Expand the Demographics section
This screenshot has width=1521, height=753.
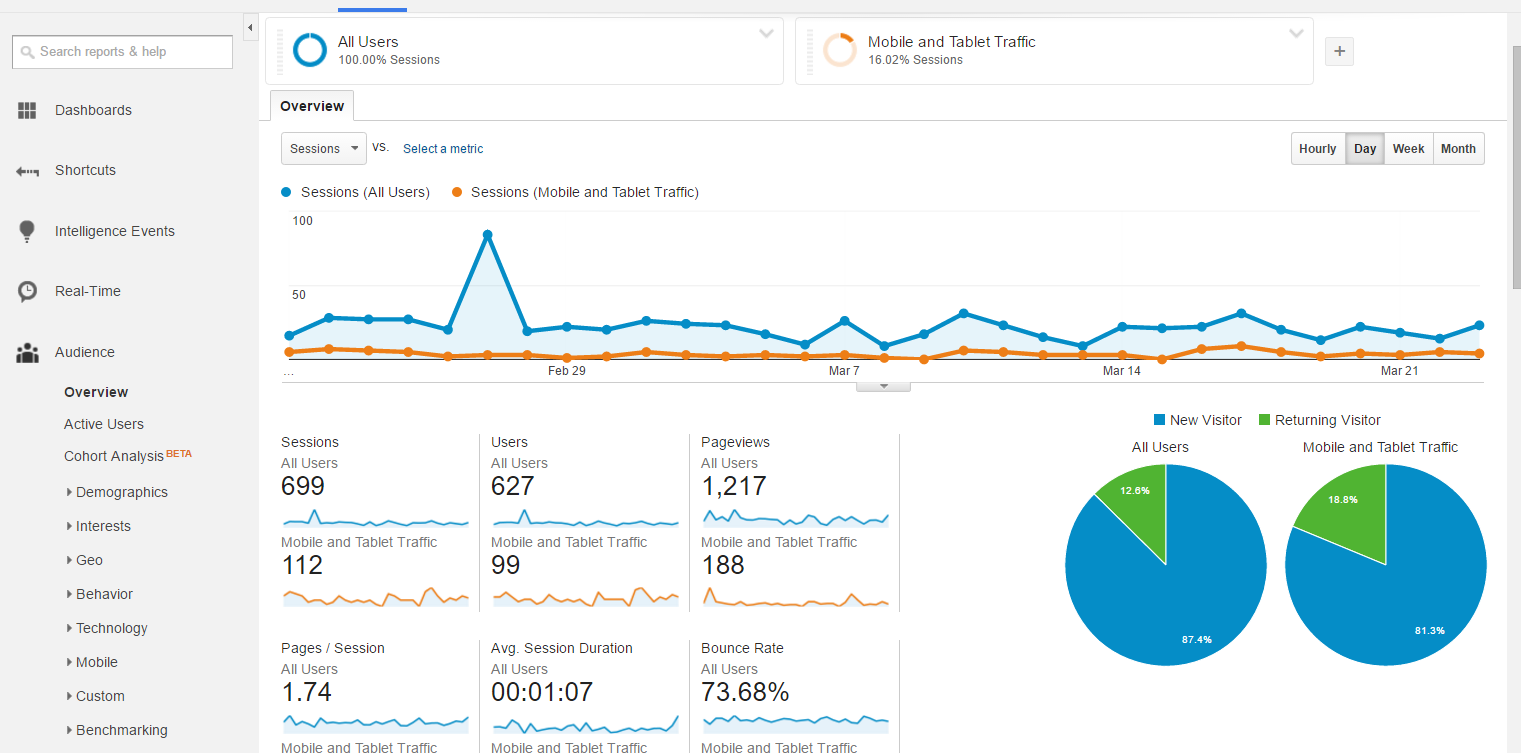(119, 491)
